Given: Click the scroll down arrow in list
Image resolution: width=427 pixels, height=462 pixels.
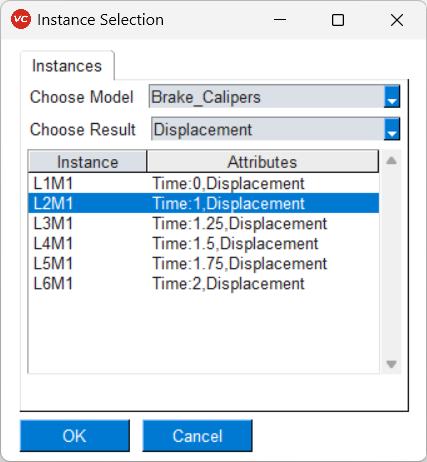Looking at the screenshot, I should (x=391, y=364).
